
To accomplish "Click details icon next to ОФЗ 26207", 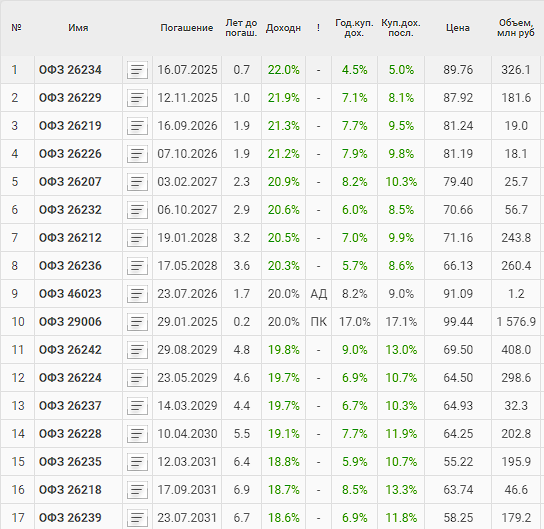I will 137,182.
